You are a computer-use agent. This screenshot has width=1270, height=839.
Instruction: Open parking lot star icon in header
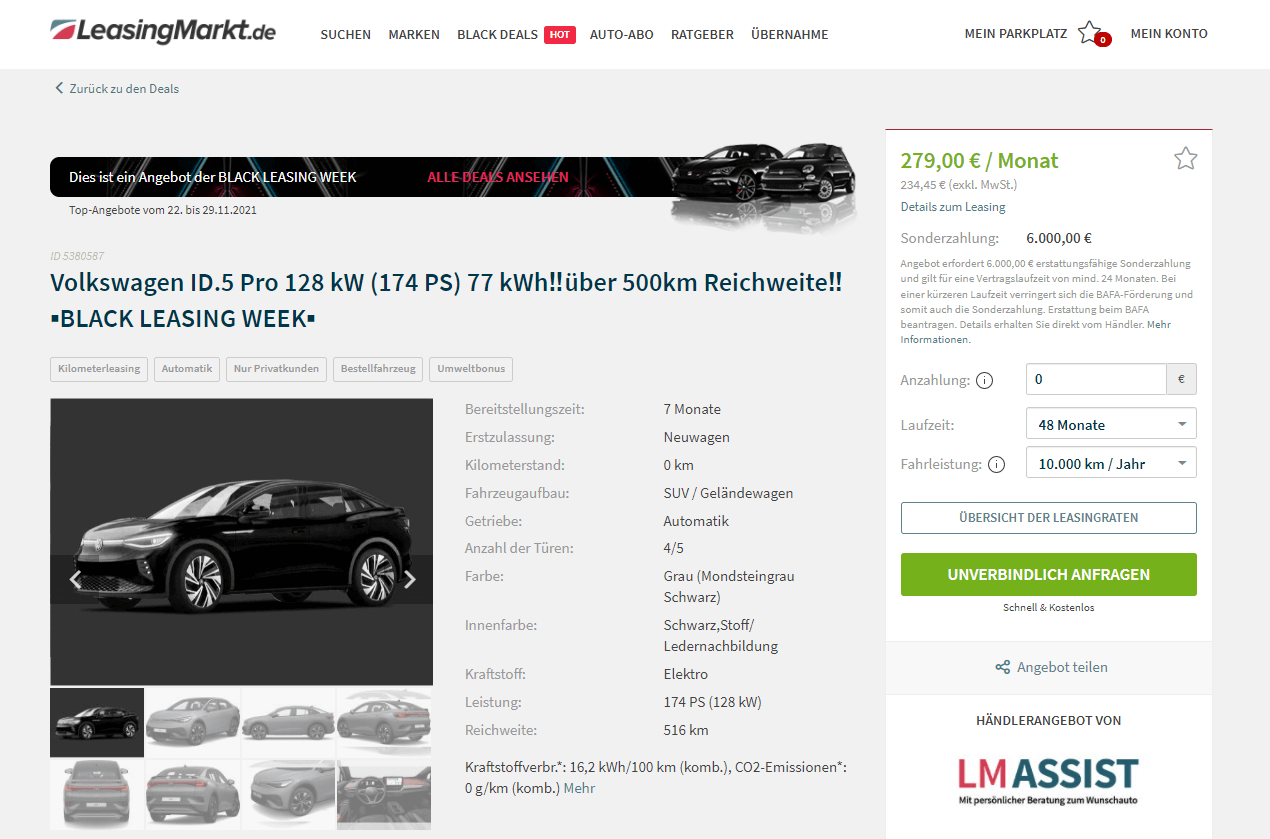[x=1091, y=33]
